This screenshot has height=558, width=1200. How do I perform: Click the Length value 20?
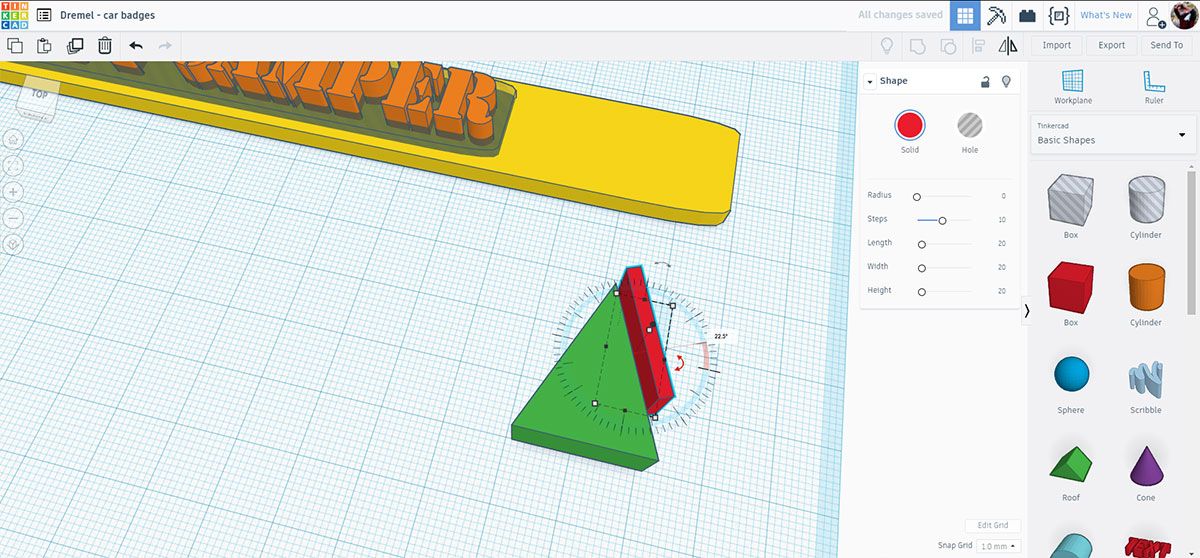(x=1001, y=244)
